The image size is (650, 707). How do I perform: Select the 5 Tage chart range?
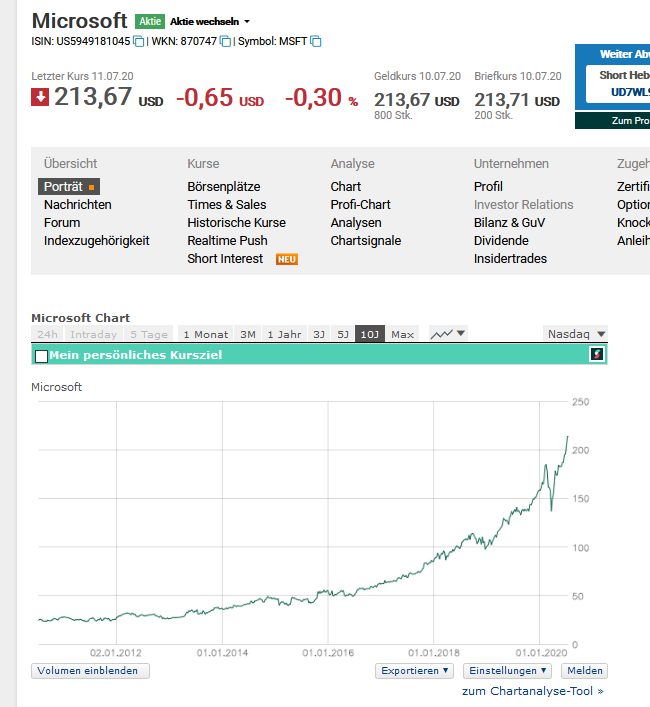tap(149, 334)
